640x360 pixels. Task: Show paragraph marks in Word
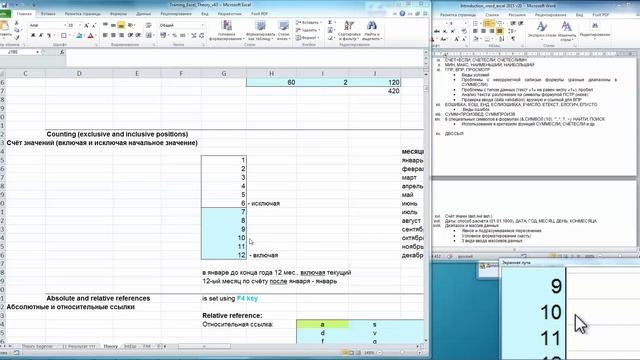click(513, 39)
